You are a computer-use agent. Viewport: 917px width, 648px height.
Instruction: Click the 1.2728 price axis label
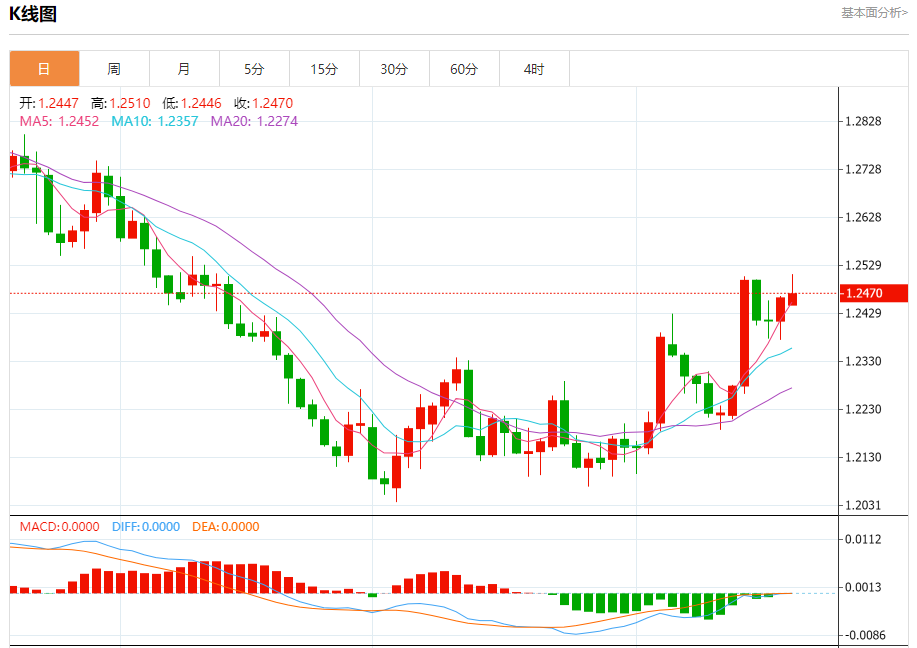[863, 169]
